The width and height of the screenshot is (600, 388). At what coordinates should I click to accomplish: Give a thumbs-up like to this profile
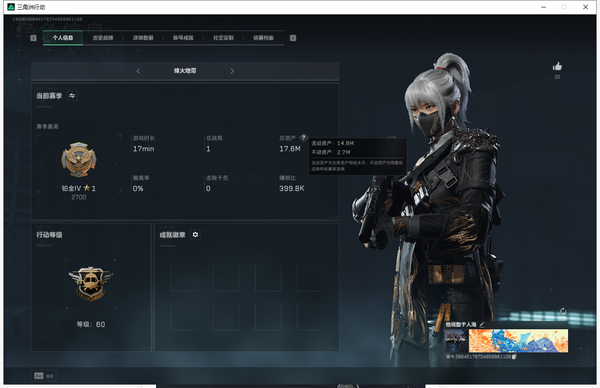(557, 67)
